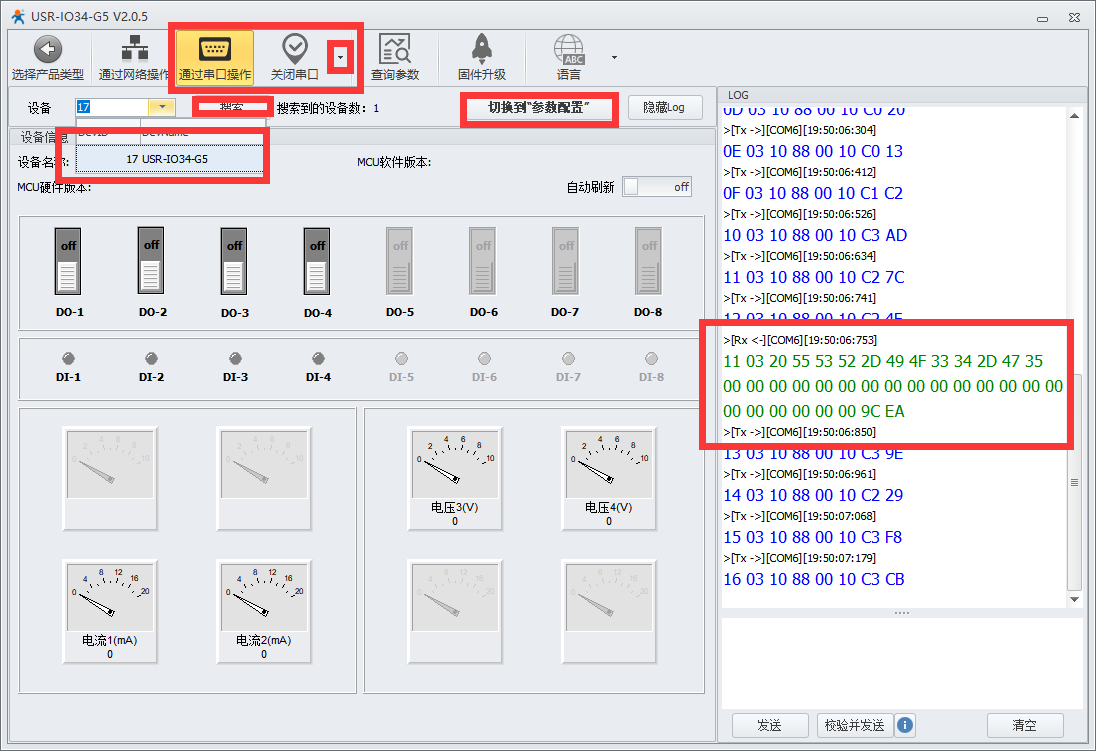Click the DI-2 indicator LED
Screen dimensions: 1096x751
pos(151,359)
